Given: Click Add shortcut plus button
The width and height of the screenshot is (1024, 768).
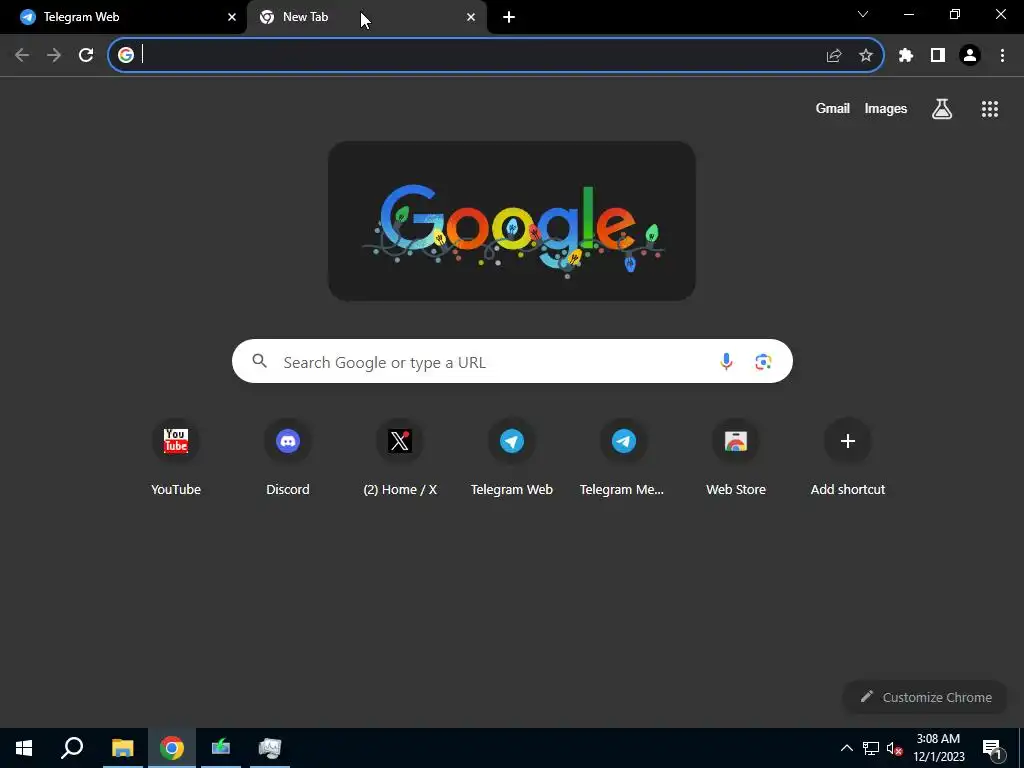Looking at the screenshot, I should tap(848, 441).
